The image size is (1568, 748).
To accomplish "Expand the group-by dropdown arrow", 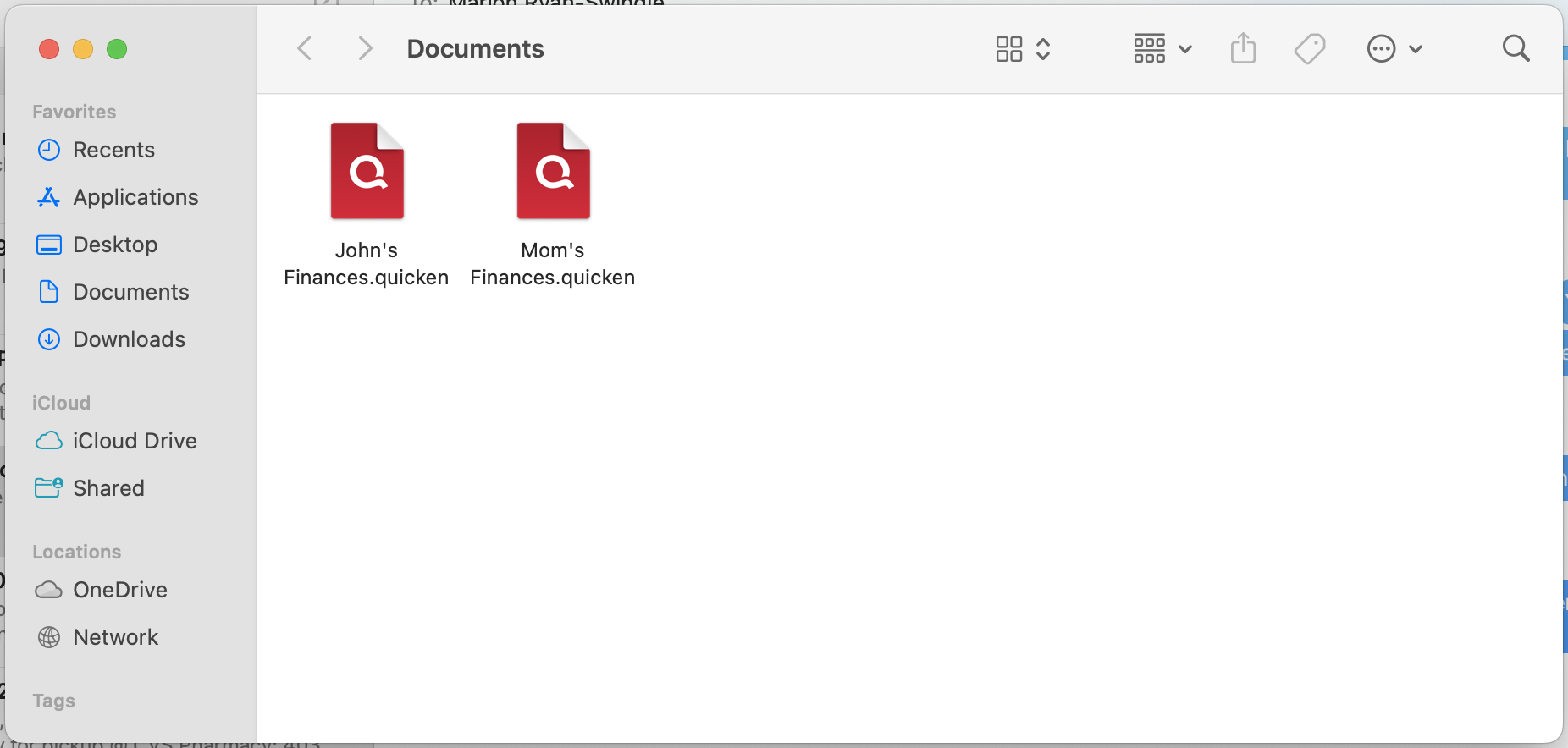I will (1185, 49).
